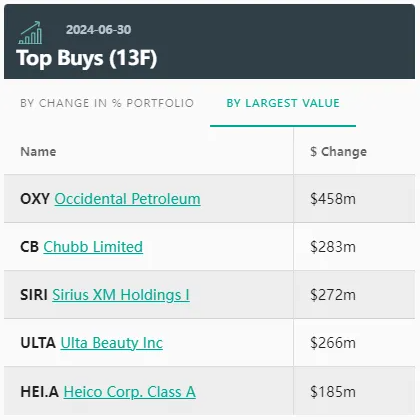Viewport: 420px width, 420px height.
Task: Click the 2024-06-30 date label
Action: [99, 30]
